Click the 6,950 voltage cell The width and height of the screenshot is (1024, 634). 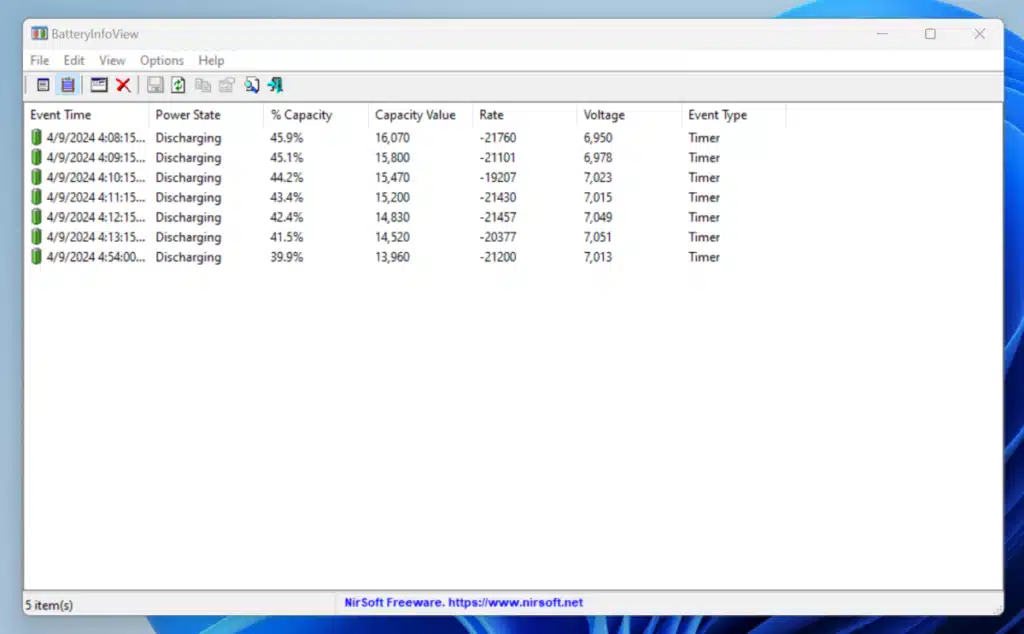598,138
